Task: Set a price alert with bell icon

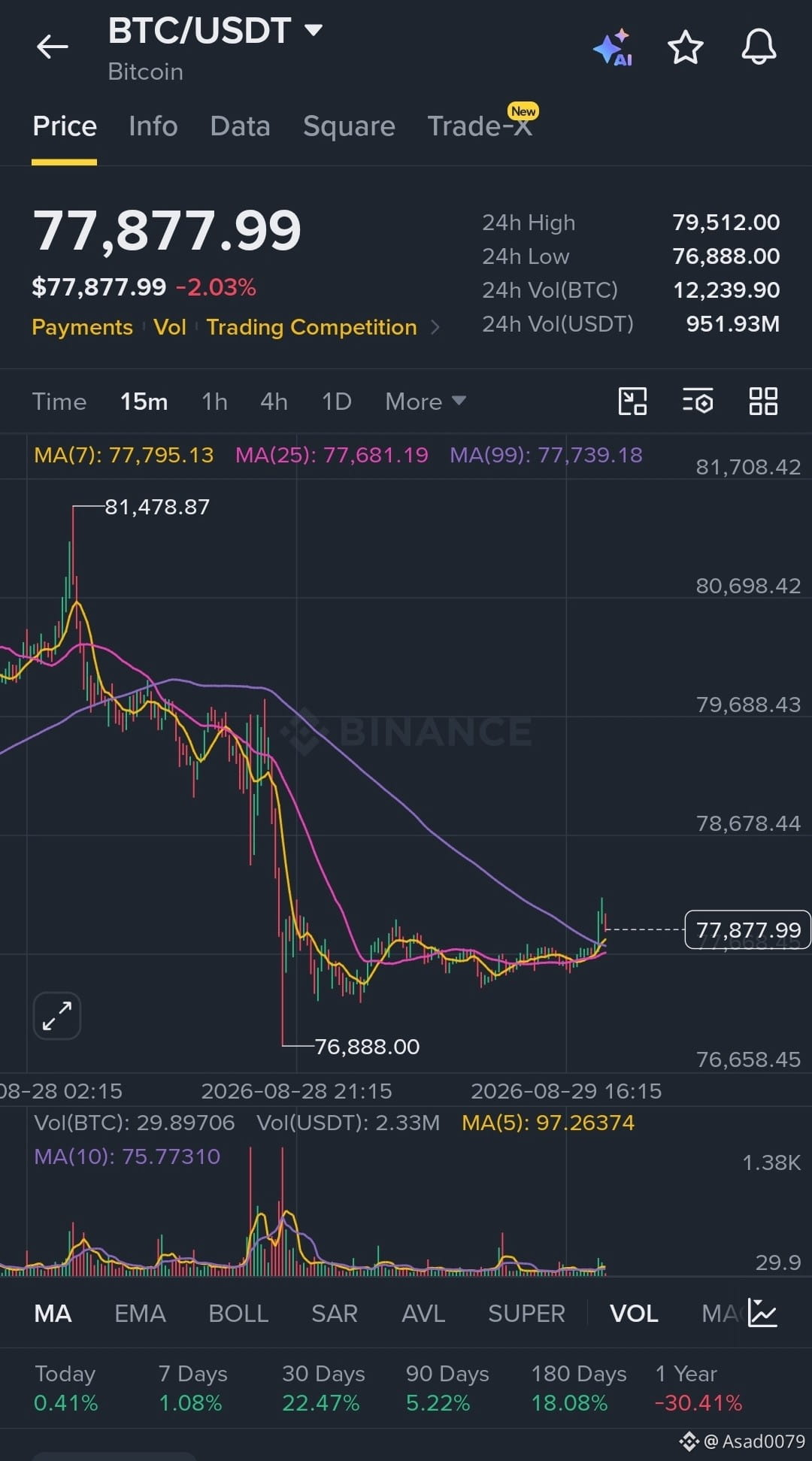Action: [759, 47]
